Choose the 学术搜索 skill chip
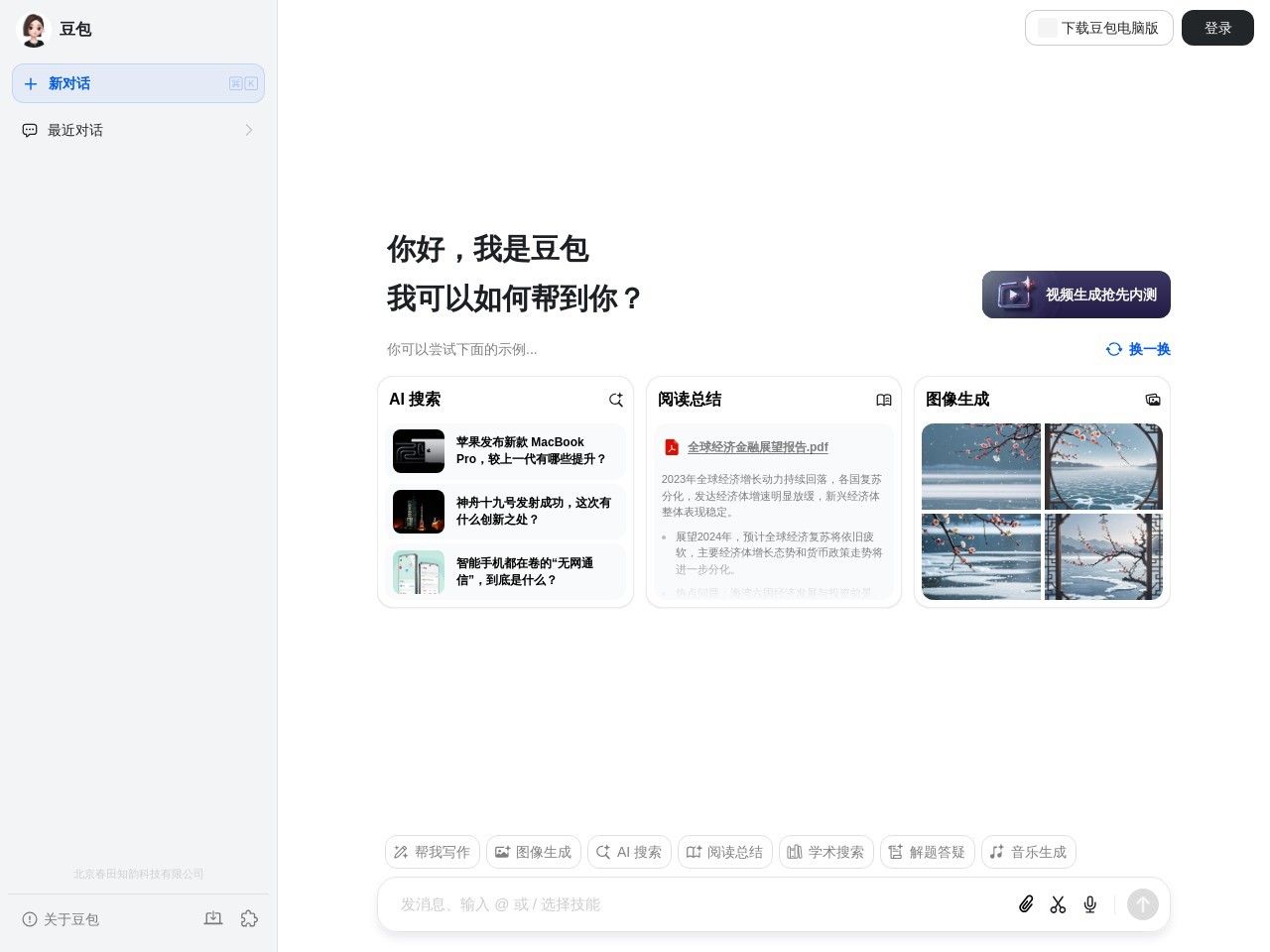Screen dimensions: 1270x952 pyautogui.click(x=826, y=852)
